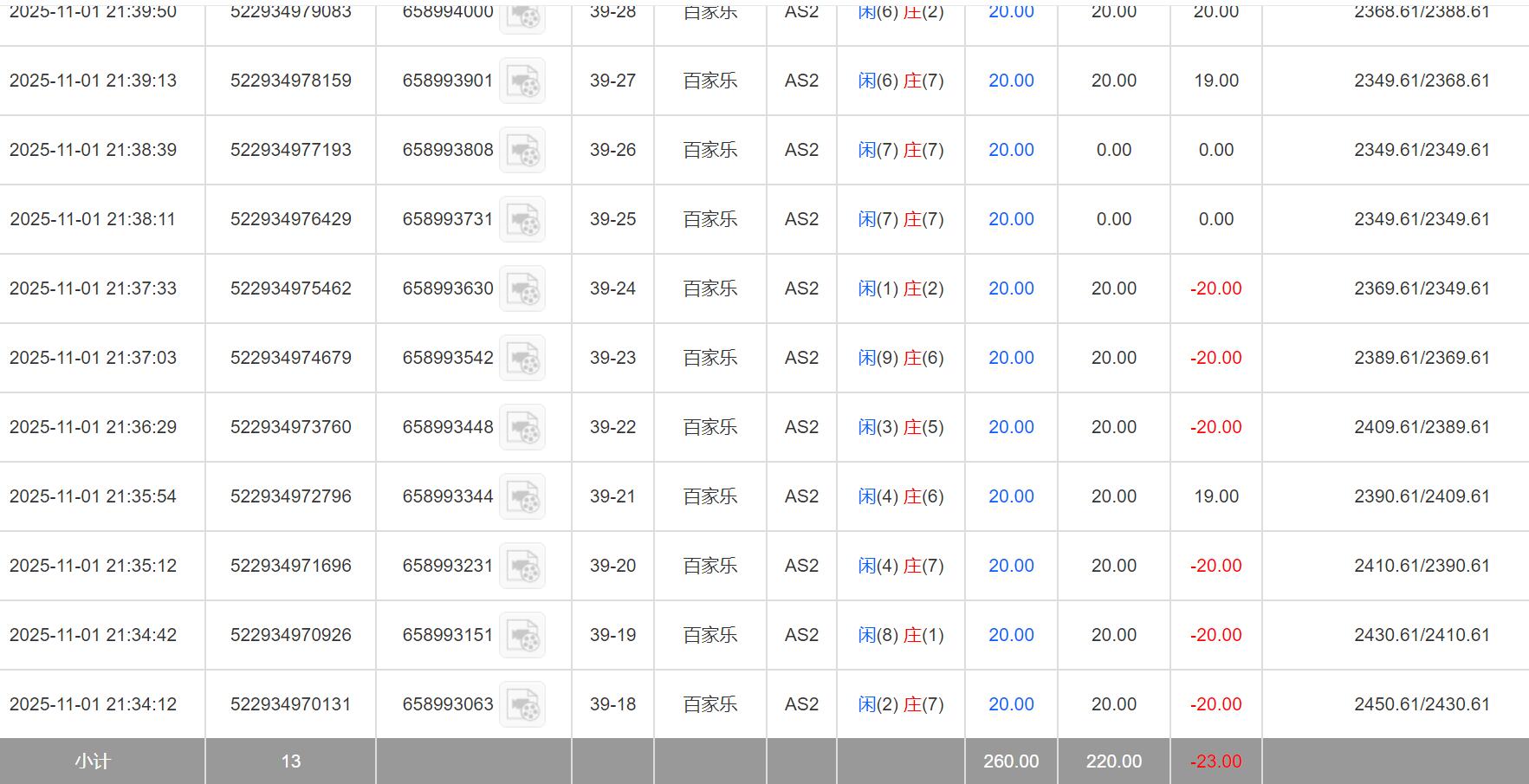This screenshot has height=784, width=1529.
Task: Open blue 20.00 bet link in round 39-19
Action: (x=1011, y=635)
